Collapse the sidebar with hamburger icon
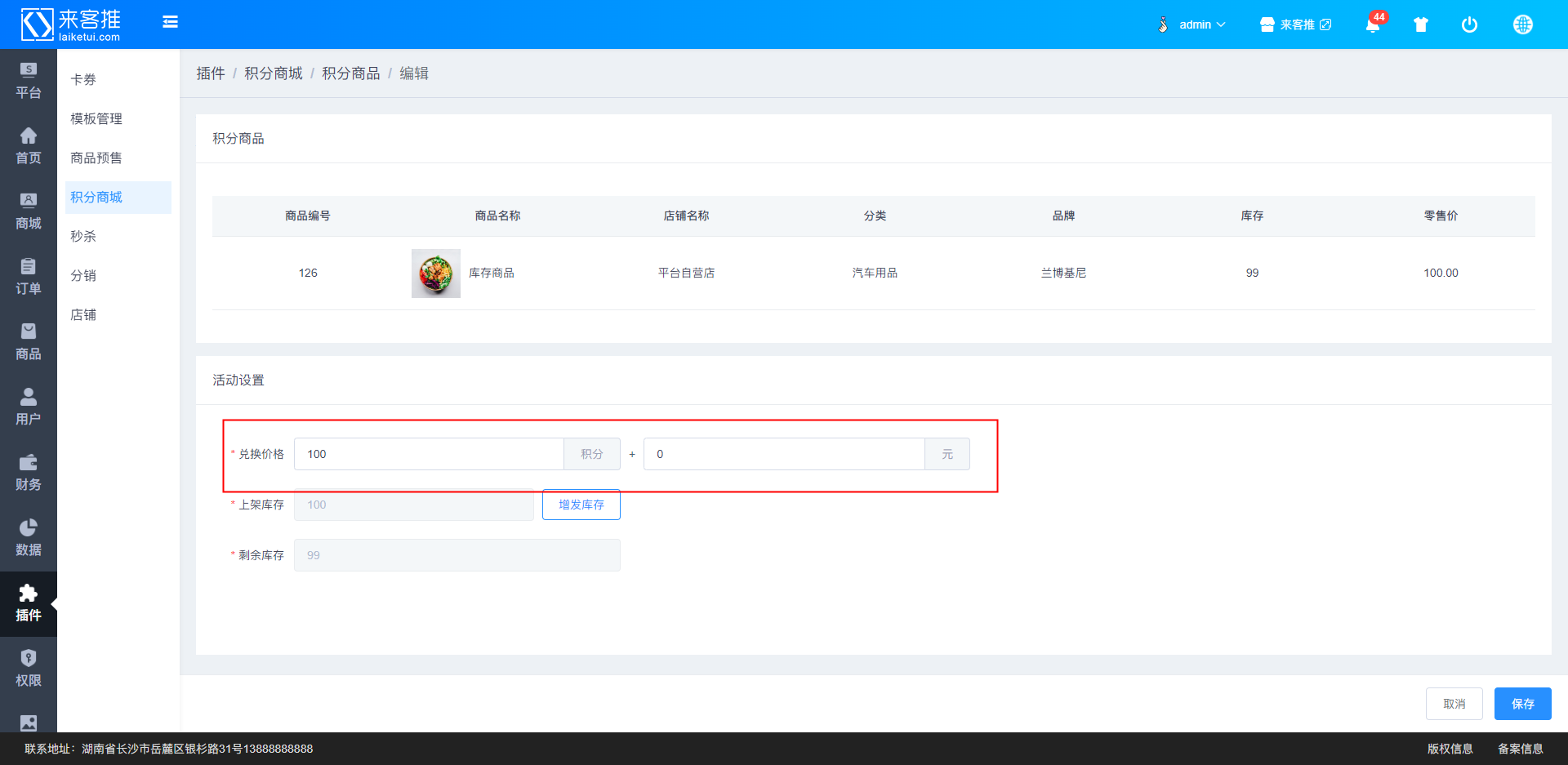 [x=170, y=22]
